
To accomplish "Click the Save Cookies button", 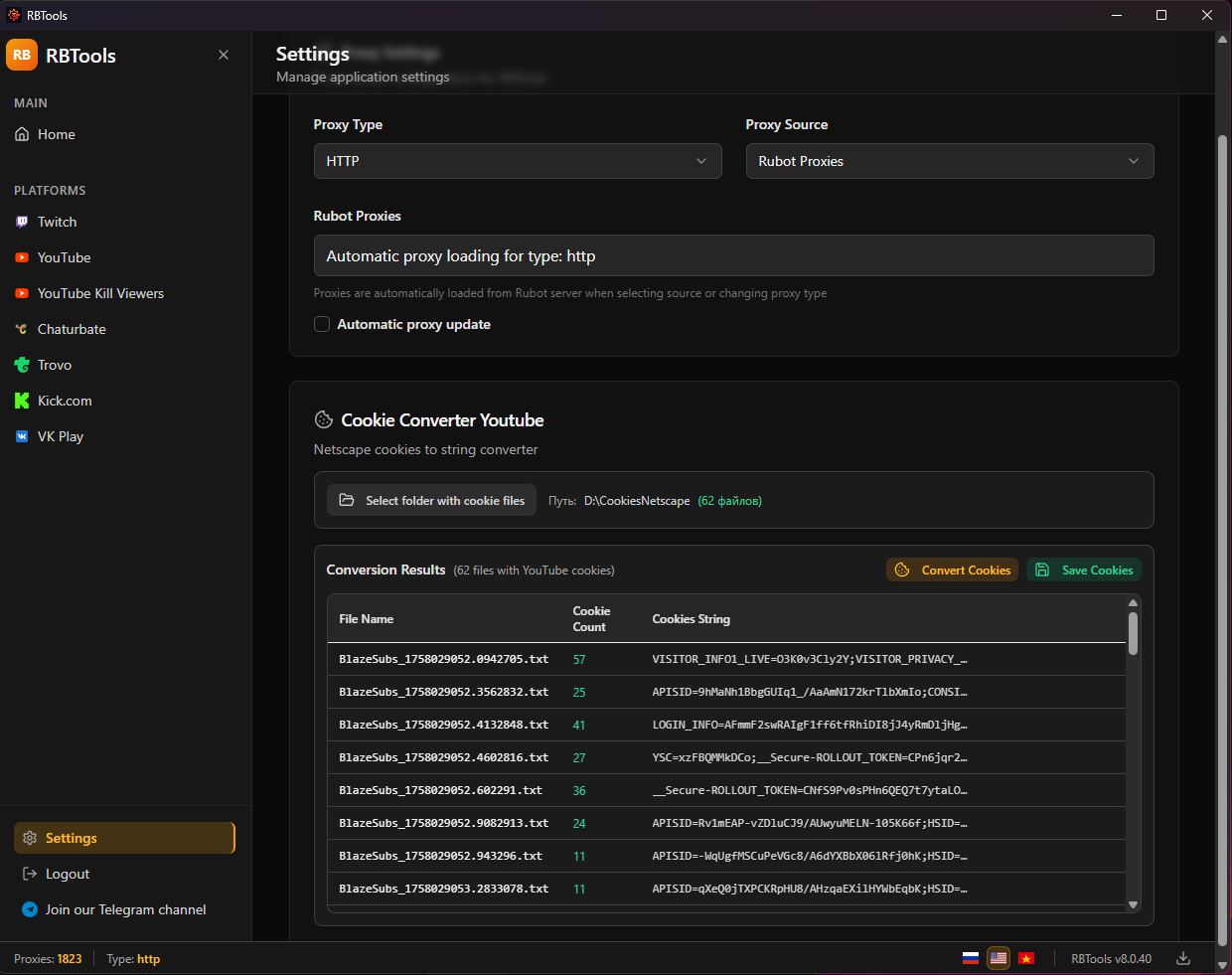I will (x=1084, y=569).
